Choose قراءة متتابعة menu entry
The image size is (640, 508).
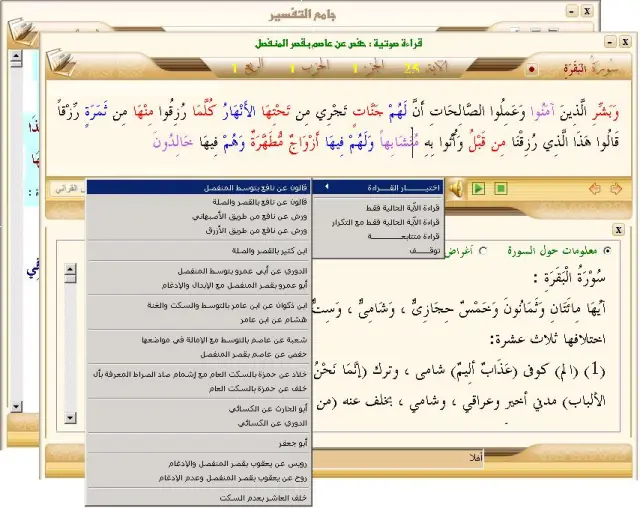(x=378, y=237)
